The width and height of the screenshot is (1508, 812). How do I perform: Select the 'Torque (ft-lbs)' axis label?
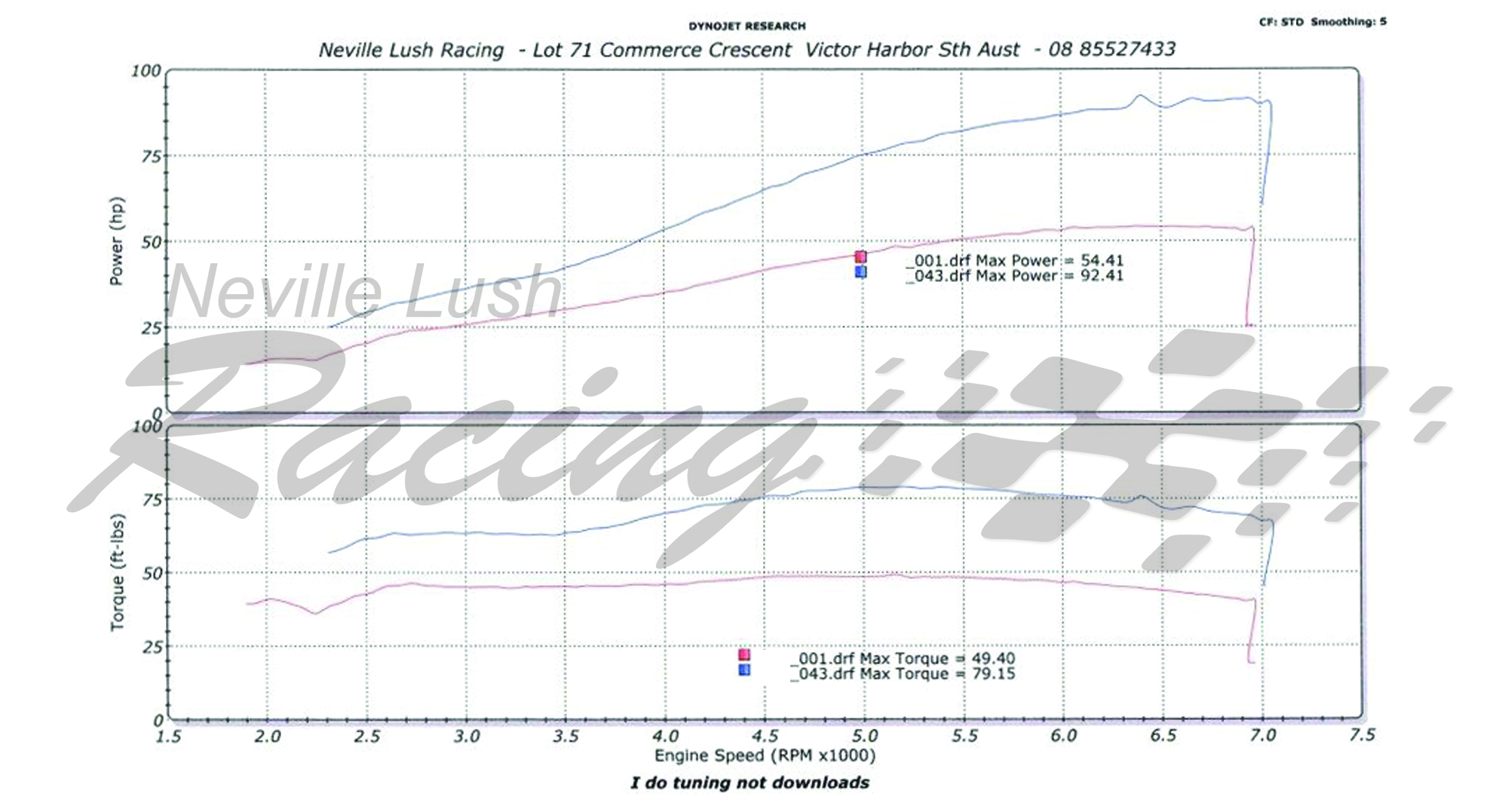117,572
